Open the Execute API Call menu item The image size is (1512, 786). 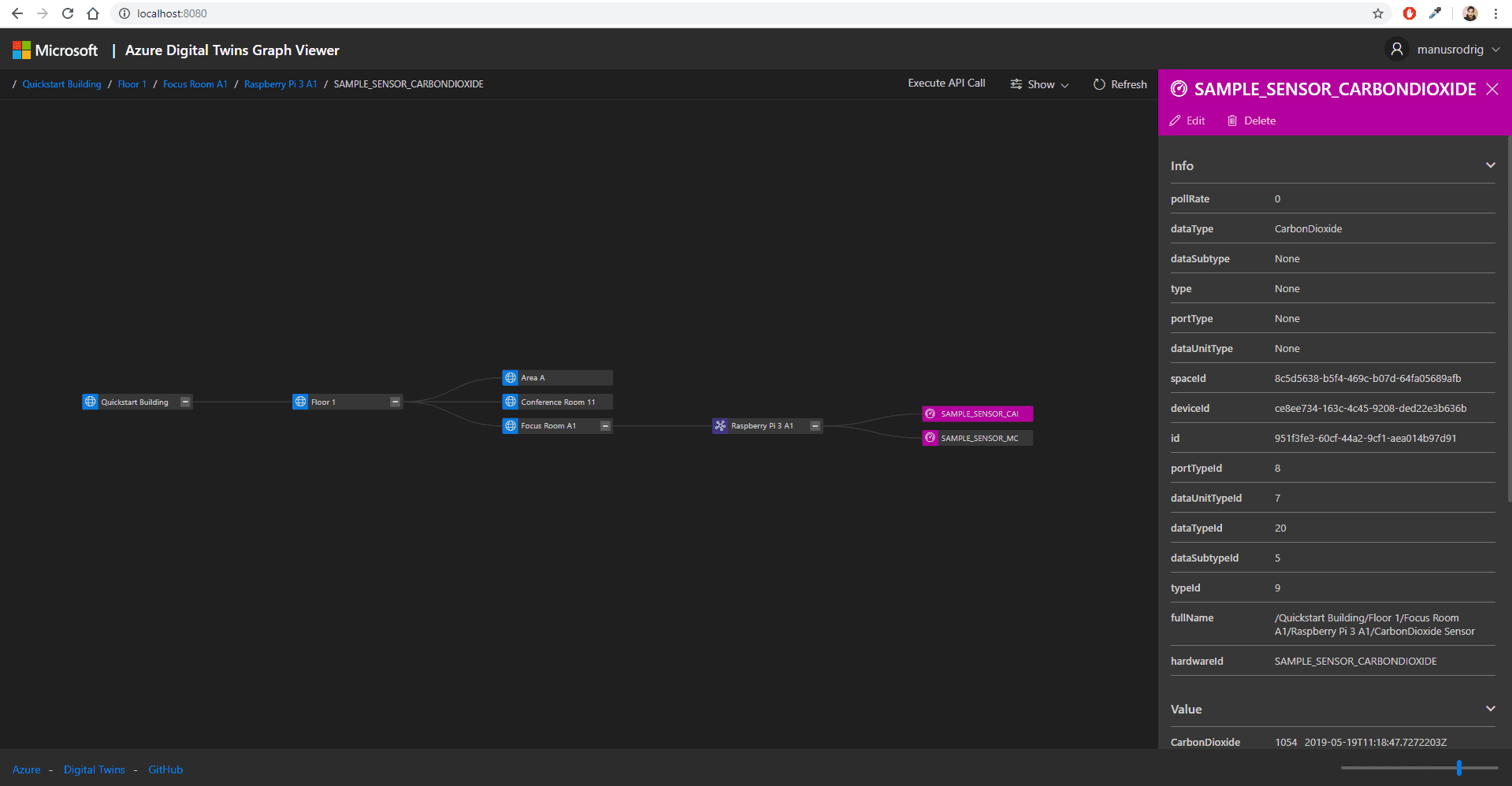pos(946,83)
